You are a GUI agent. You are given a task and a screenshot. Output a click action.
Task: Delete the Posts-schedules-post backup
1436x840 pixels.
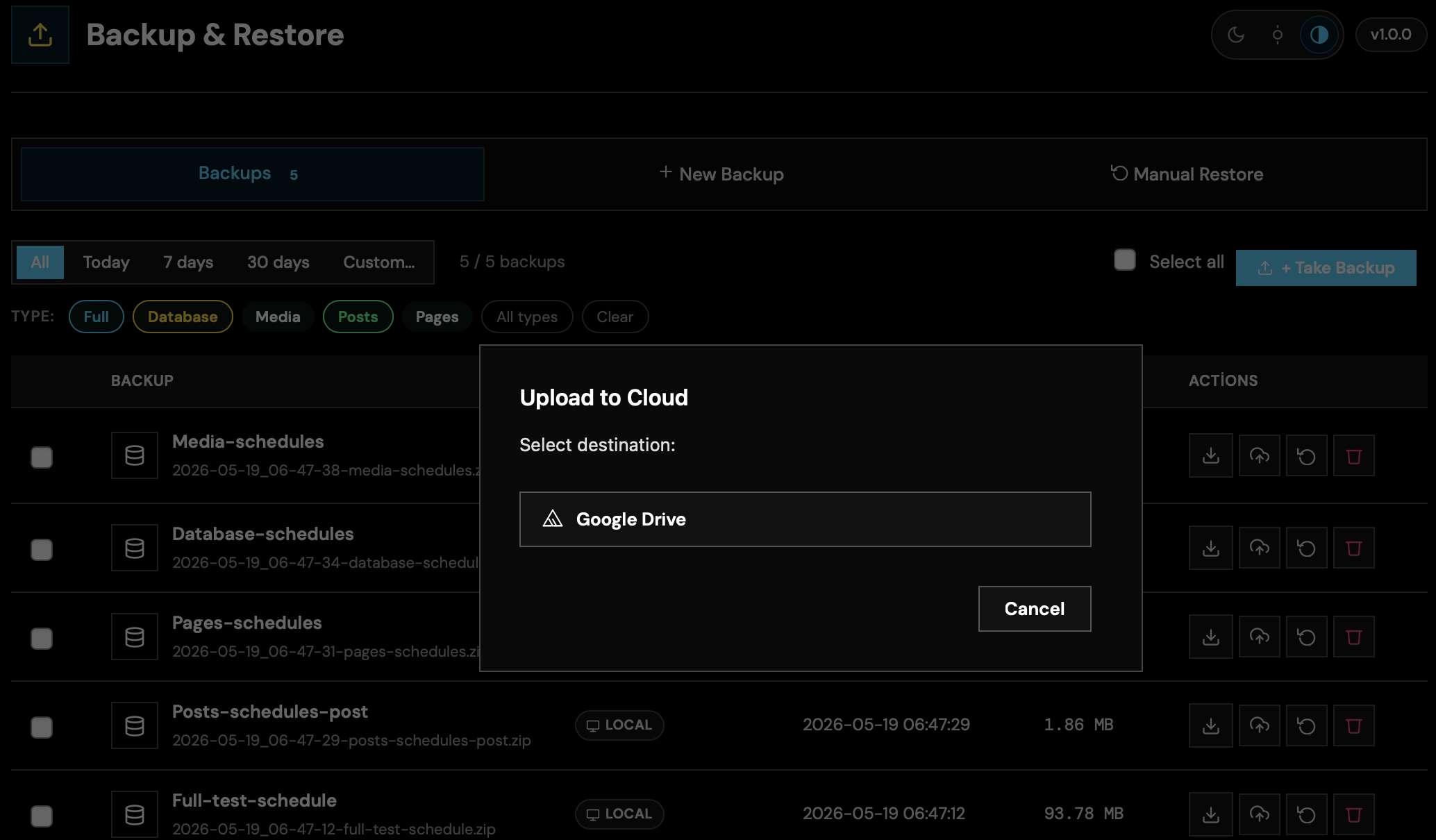[x=1354, y=725]
